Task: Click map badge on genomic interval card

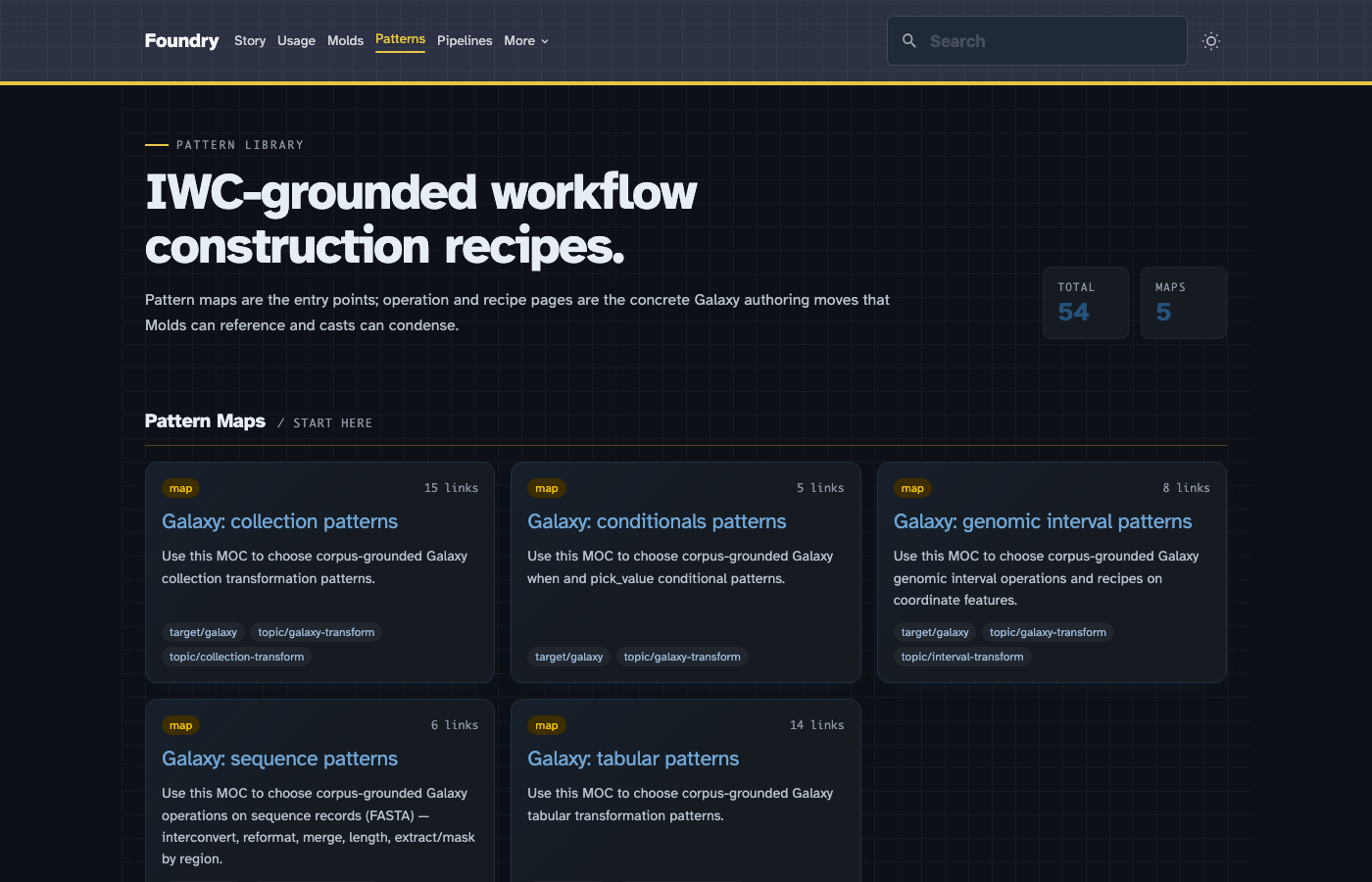Action: [x=912, y=488]
